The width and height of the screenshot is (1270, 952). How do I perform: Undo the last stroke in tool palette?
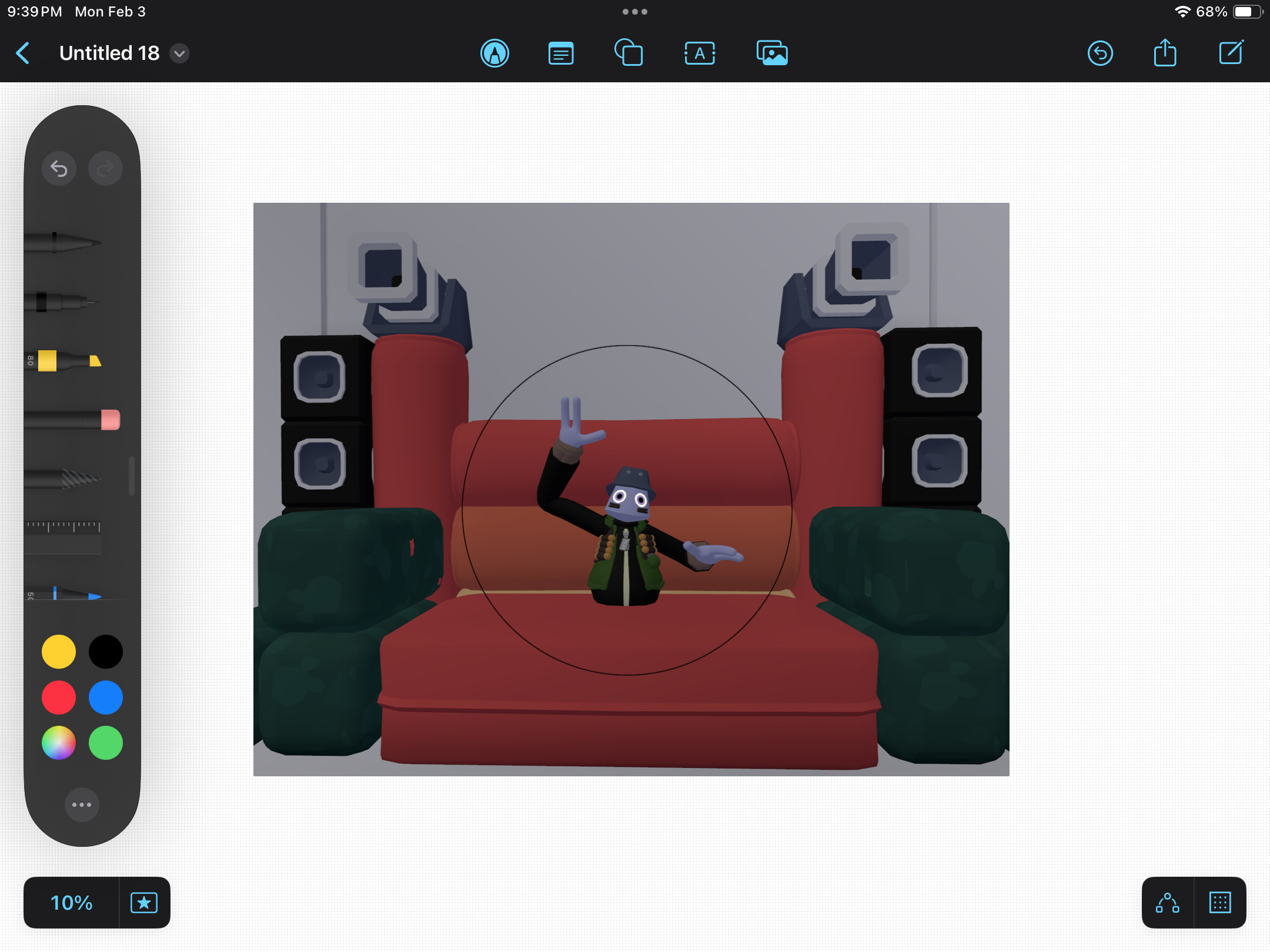(59, 169)
